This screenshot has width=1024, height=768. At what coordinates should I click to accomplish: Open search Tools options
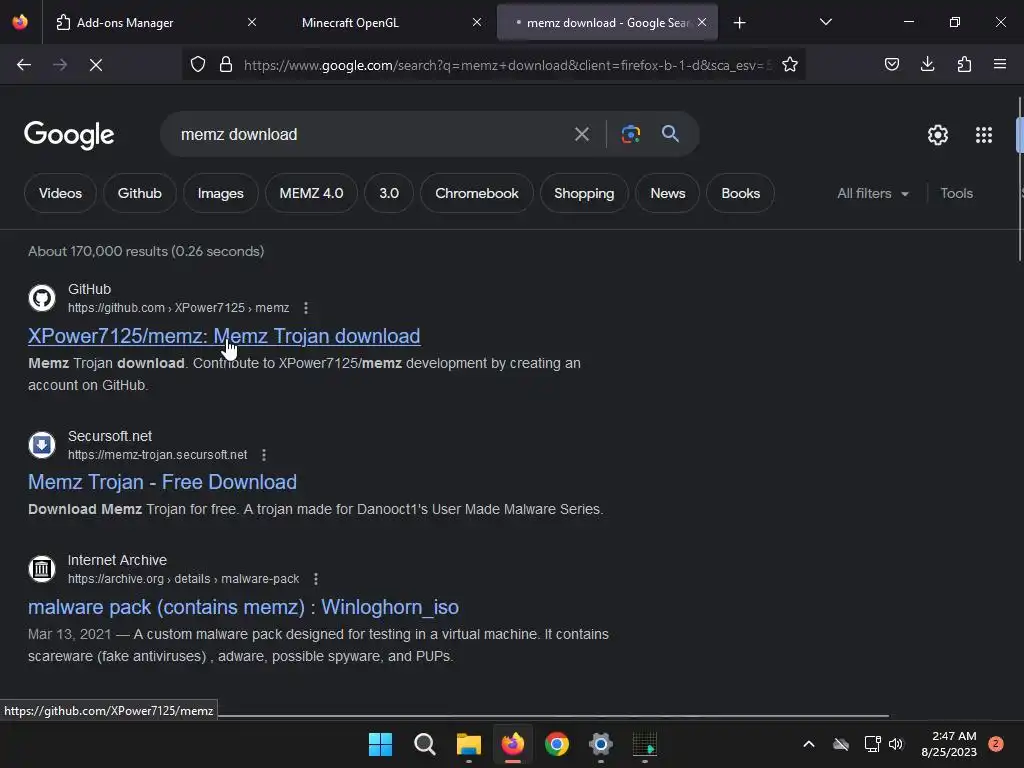[956, 193]
